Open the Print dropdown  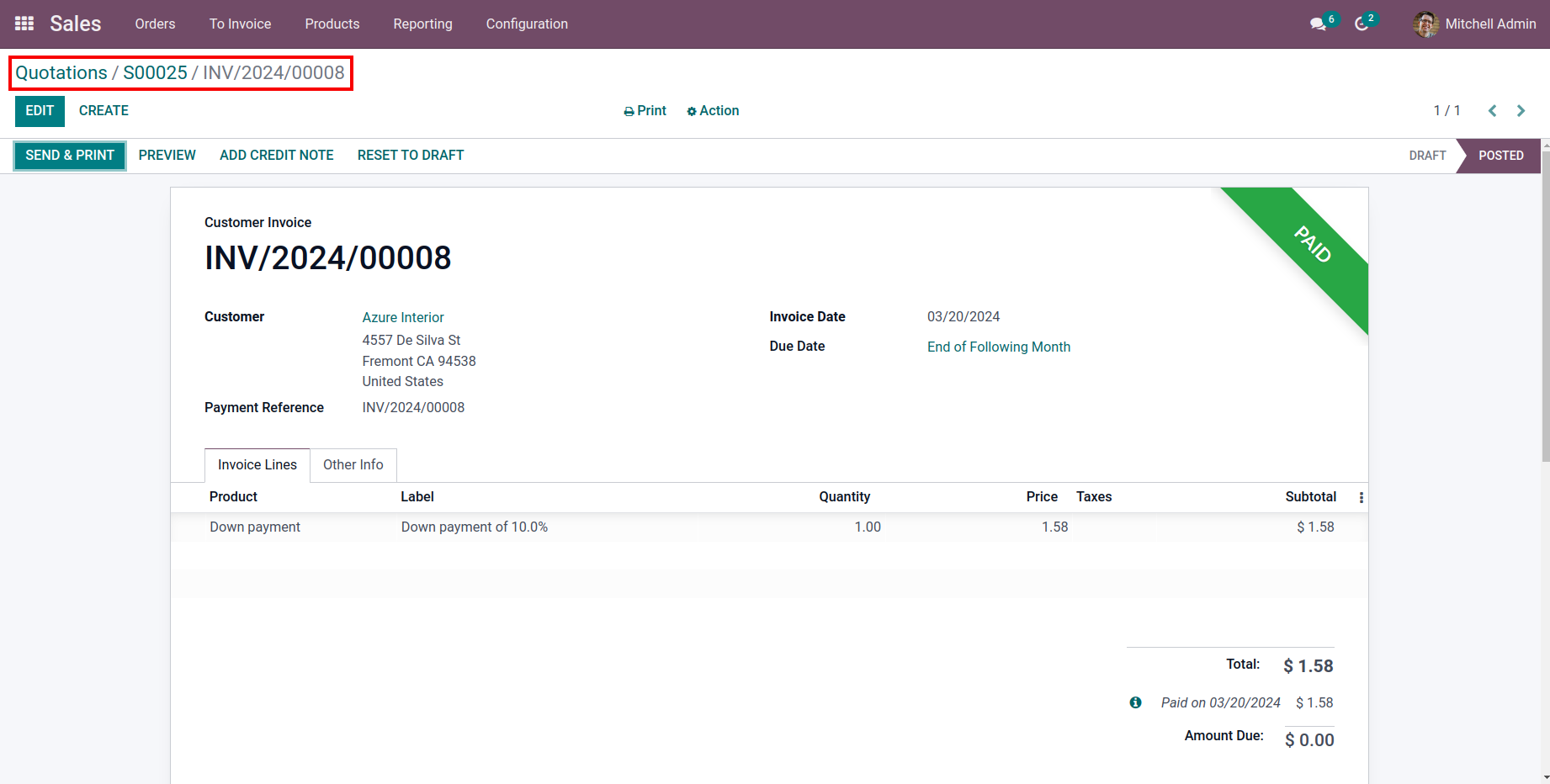coord(645,111)
